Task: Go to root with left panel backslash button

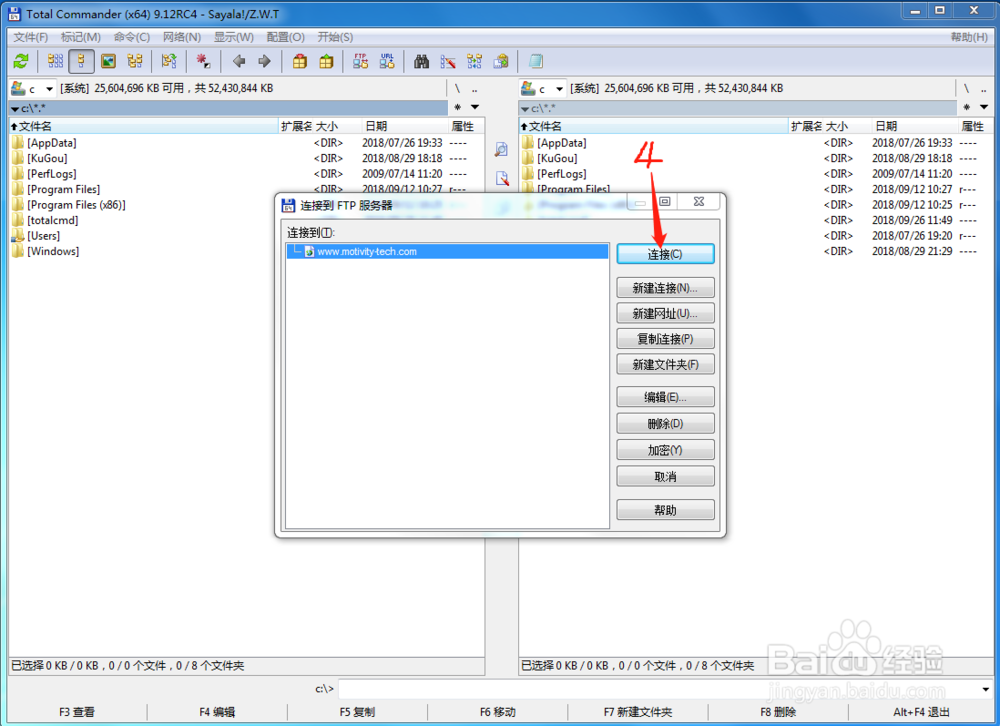Action: coord(457,89)
